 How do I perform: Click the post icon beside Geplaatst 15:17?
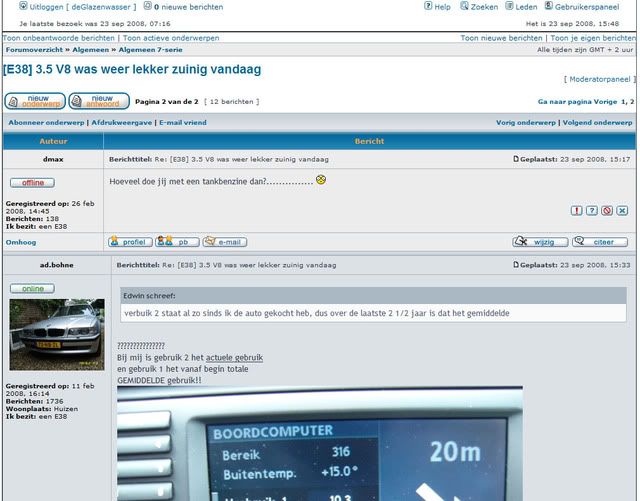516,159
